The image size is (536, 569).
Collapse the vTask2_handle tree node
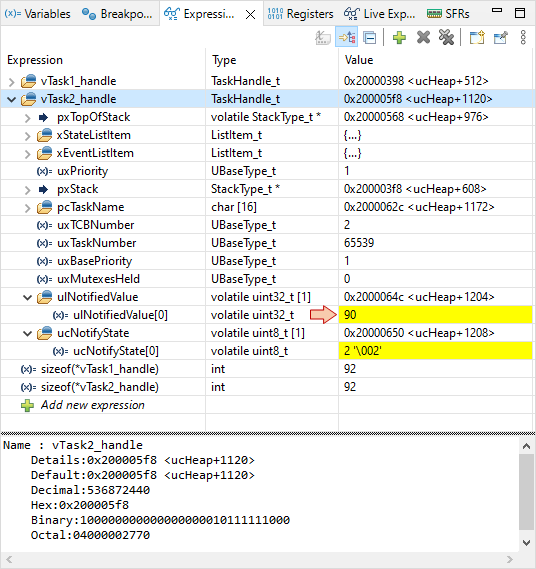[12, 99]
